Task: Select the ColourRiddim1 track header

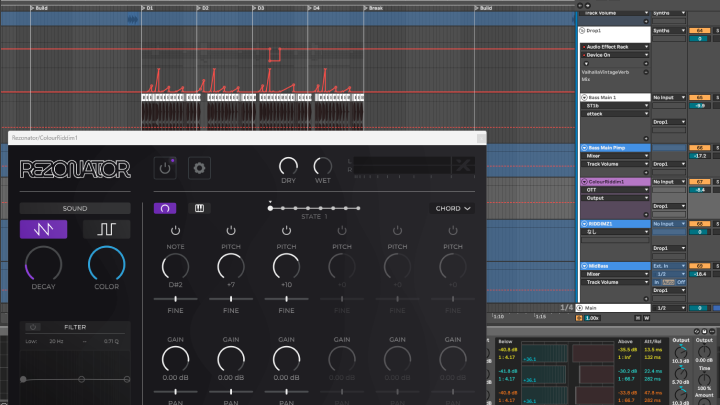Action: [615, 182]
